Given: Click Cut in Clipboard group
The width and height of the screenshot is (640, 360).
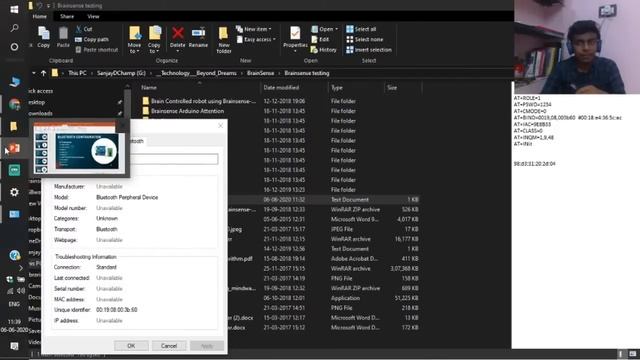Looking at the screenshot, I should click(x=84, y=29).
